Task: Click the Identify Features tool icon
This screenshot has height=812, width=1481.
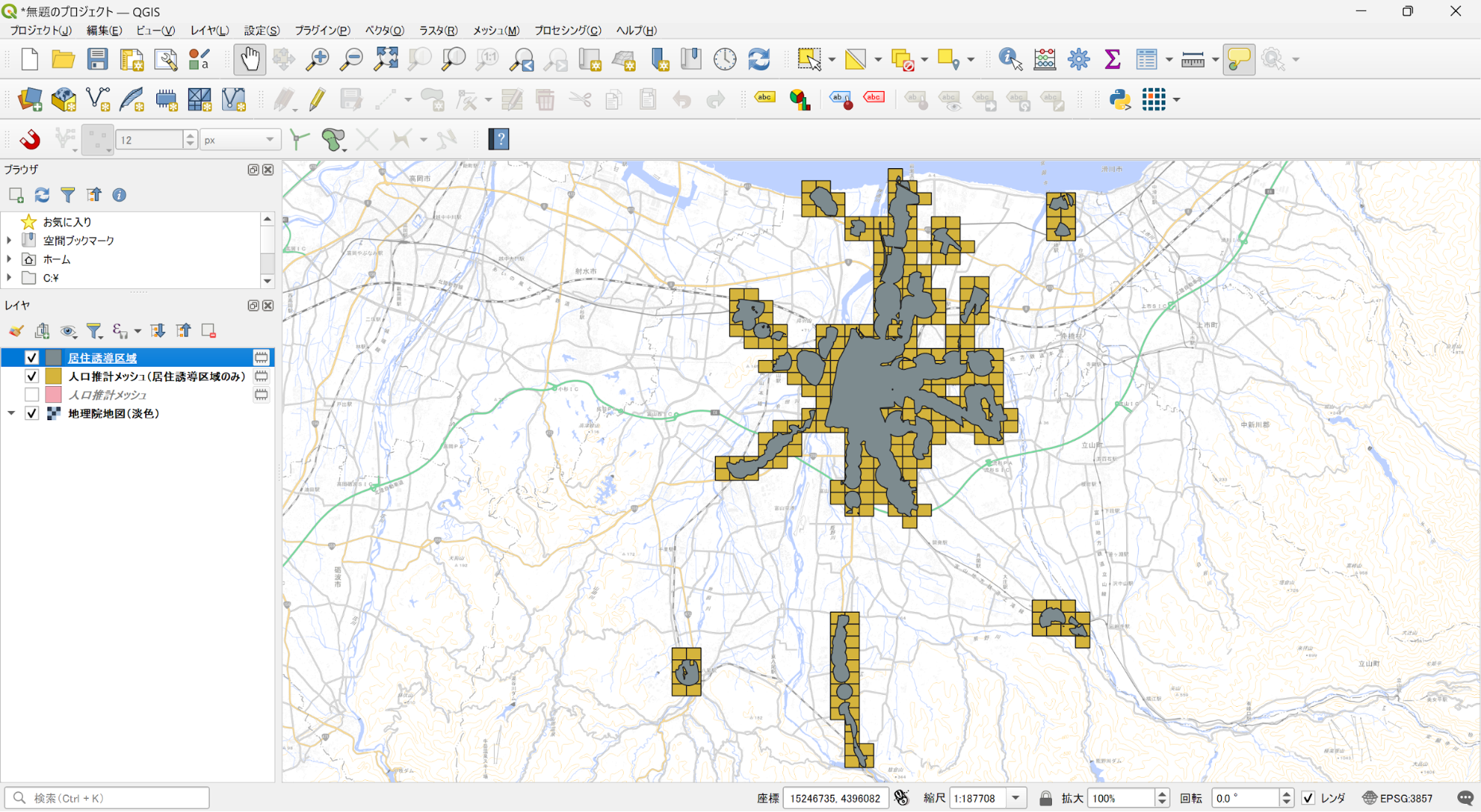Action: point(1010,59)
